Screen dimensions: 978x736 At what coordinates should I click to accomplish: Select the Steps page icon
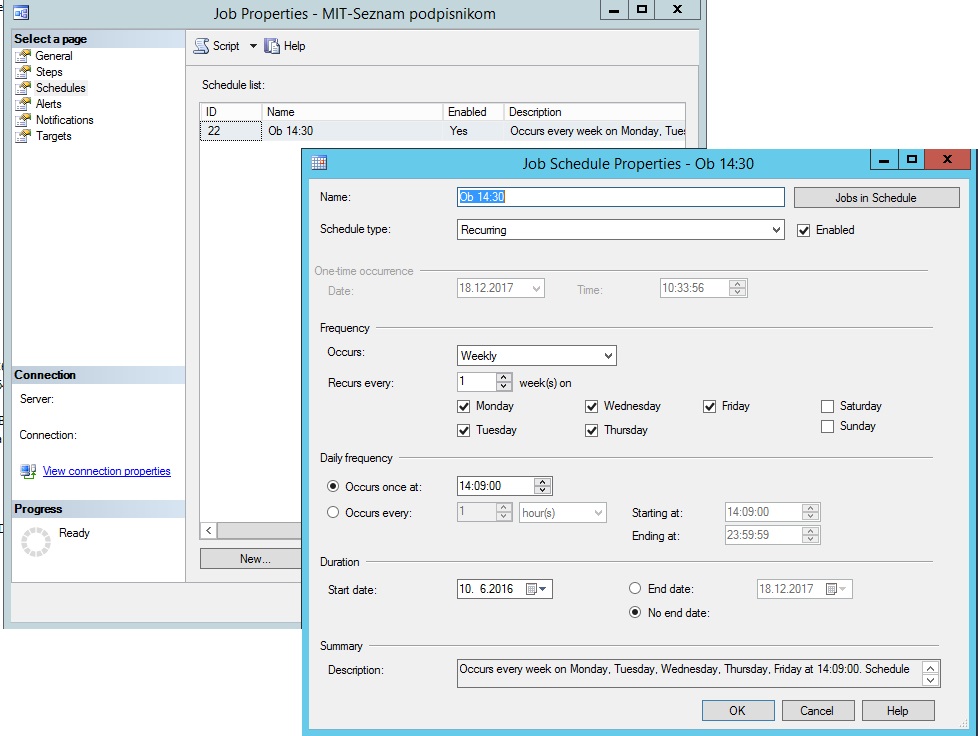[23, 72]
